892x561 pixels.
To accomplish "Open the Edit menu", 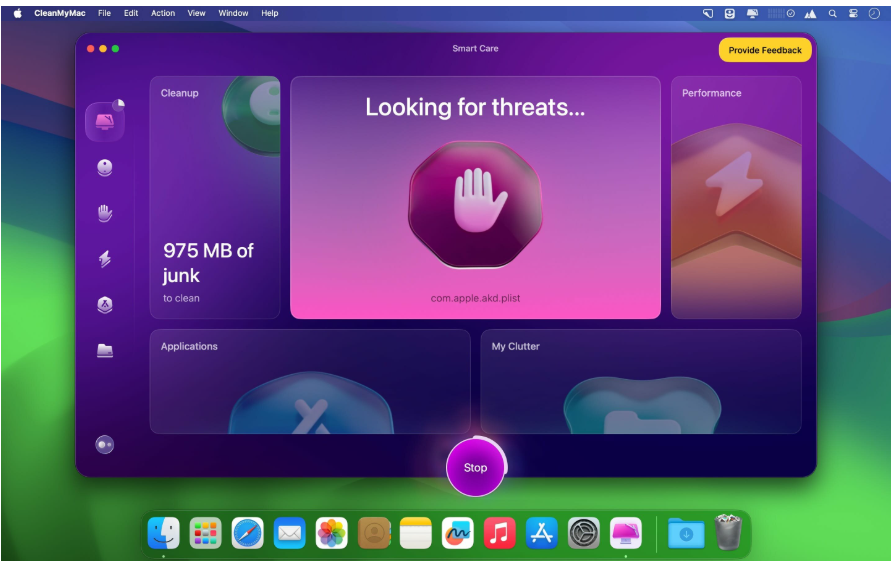I will [x=131, y=13].
